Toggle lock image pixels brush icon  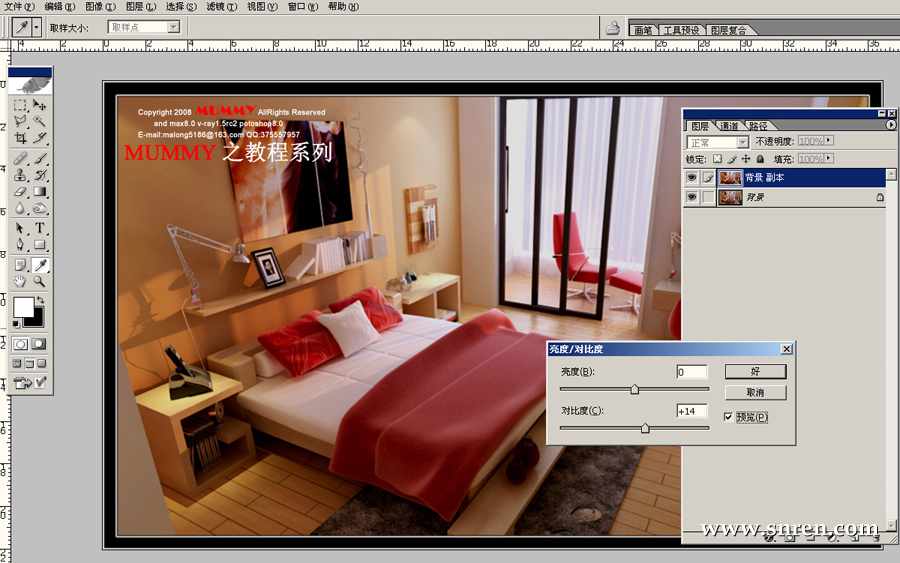732,159
